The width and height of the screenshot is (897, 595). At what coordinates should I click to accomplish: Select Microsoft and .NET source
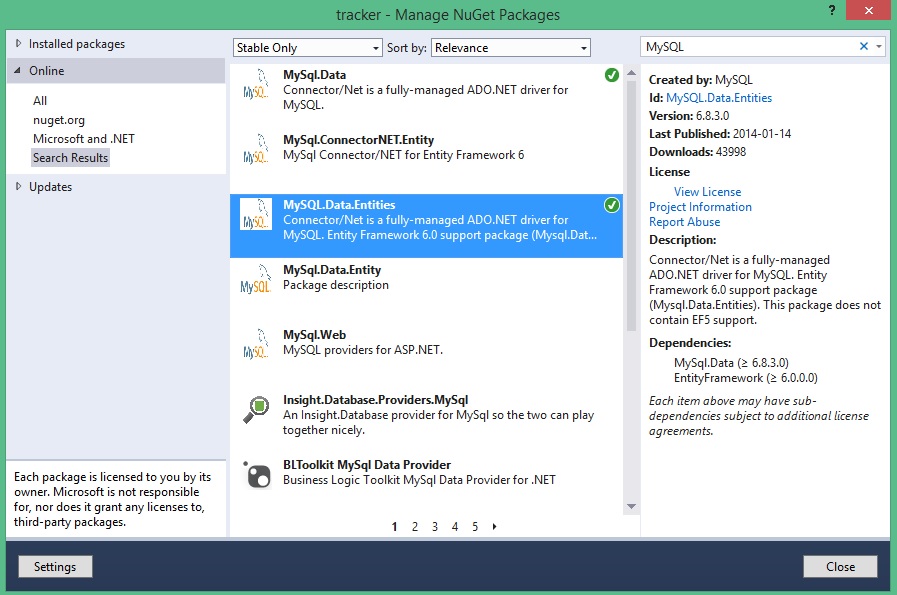pyautogui.click(x=84, y=139)
